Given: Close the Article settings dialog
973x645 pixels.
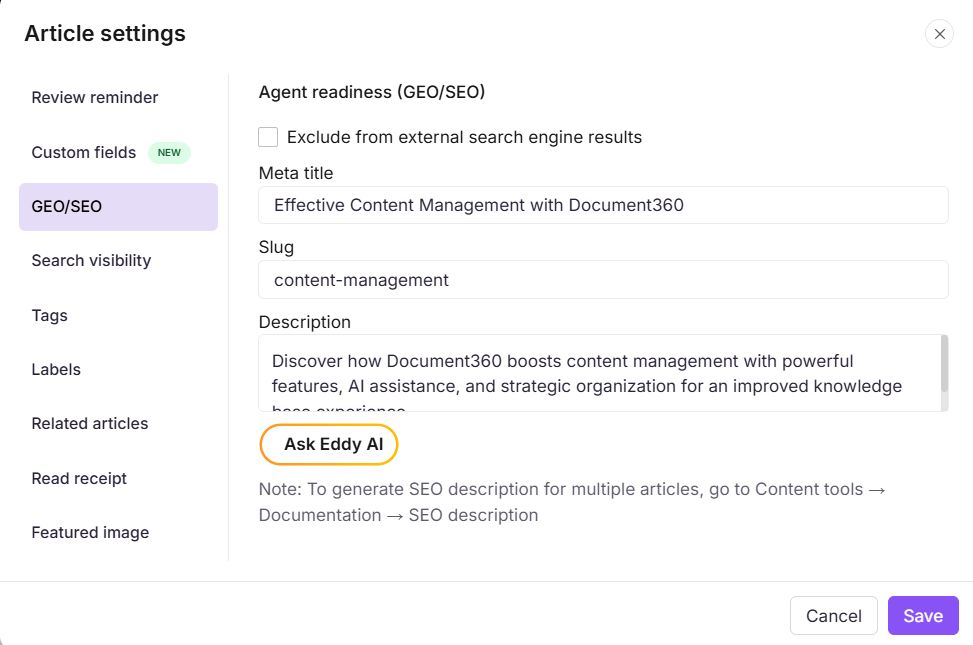Looking at the screenshot, I should [x=939, y=34].
